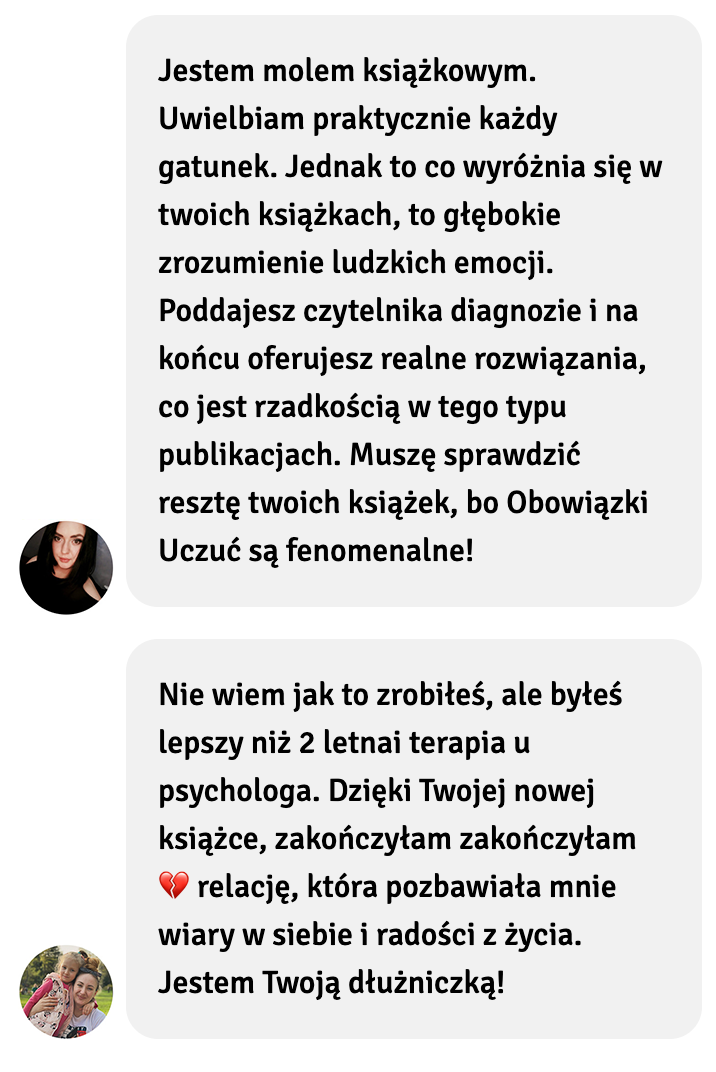This screenshot has width=716, height=1072.
Task: Click the line 'Poddajesz czytelnika diagnozie i na'
Action: 398,311
